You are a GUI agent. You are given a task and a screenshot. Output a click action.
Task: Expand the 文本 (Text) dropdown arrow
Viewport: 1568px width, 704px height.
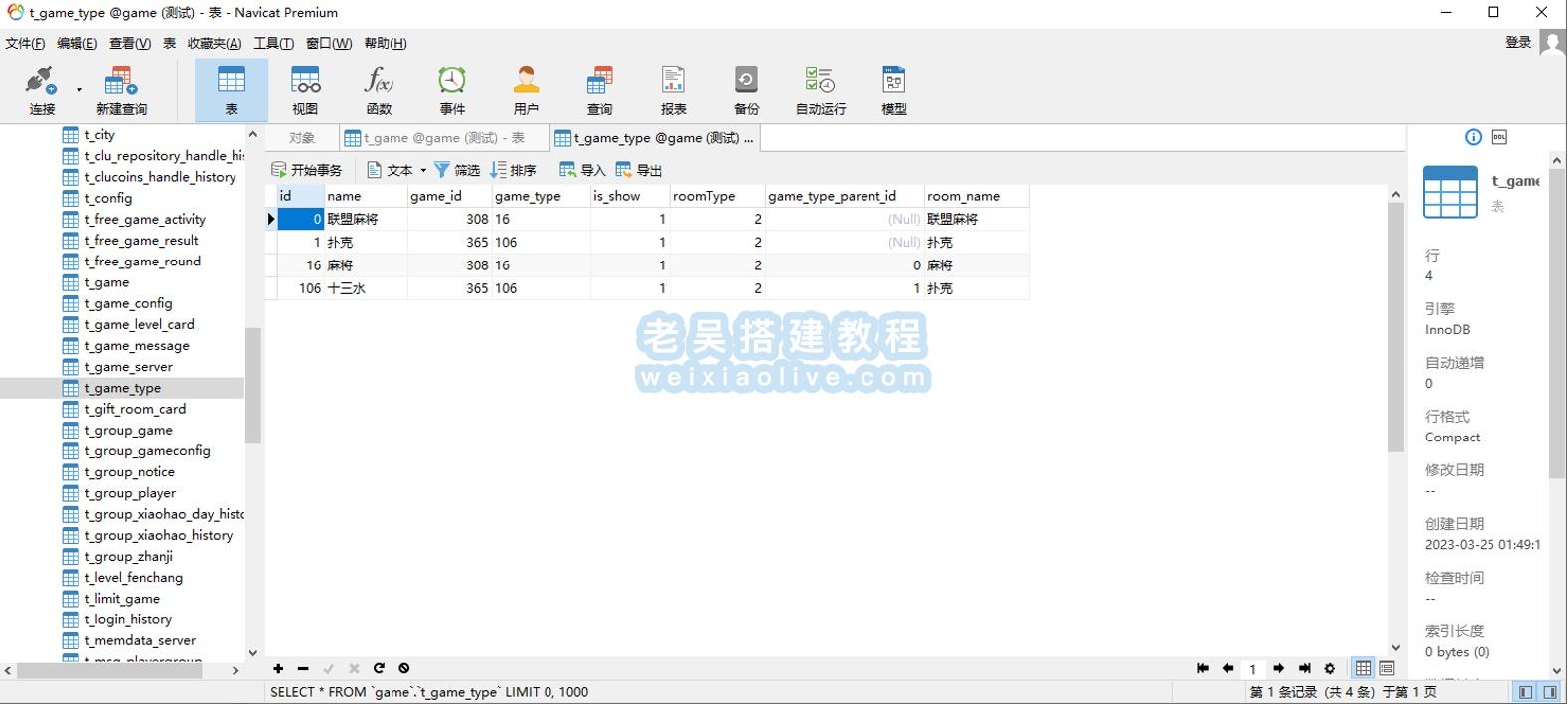423,170
